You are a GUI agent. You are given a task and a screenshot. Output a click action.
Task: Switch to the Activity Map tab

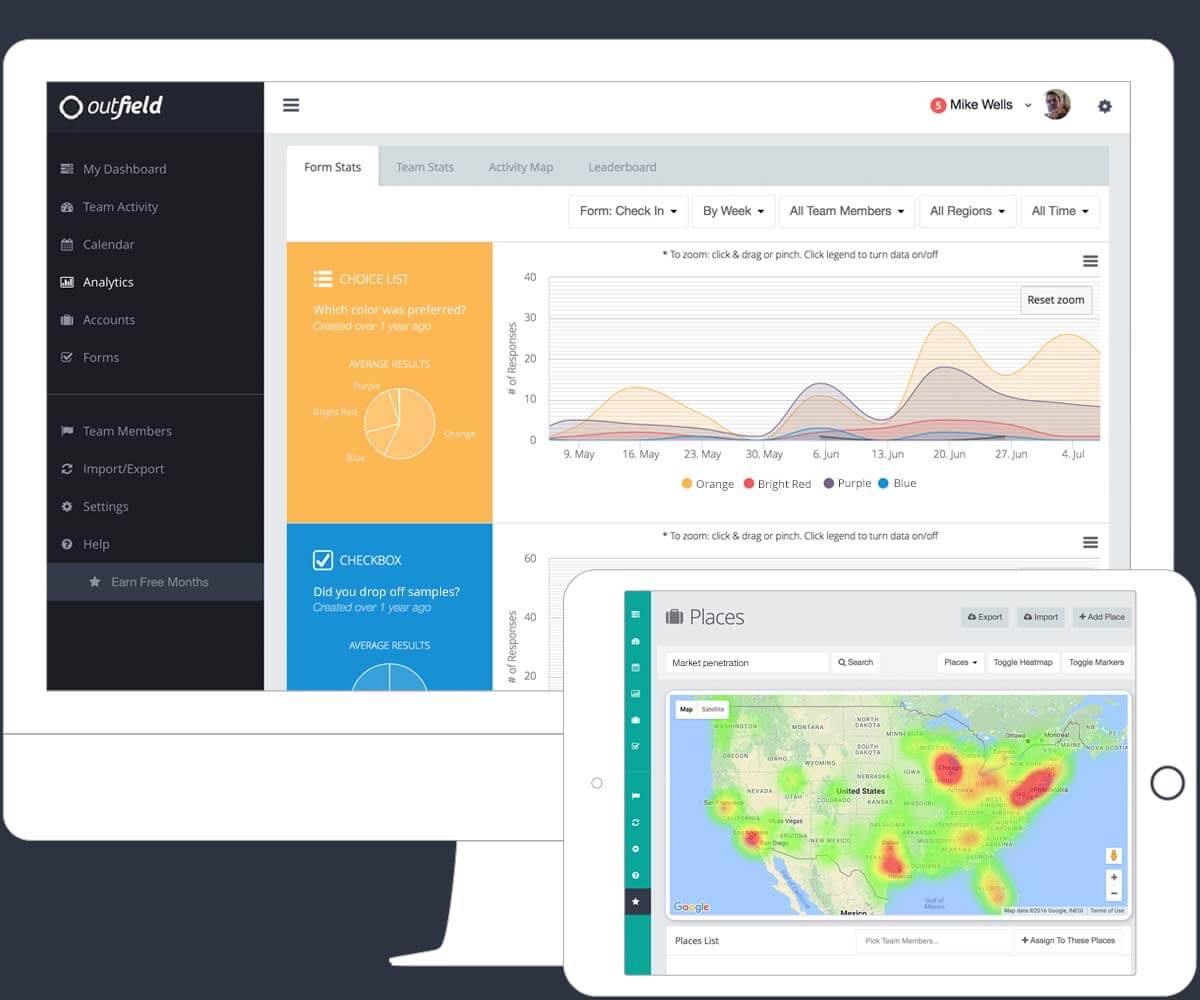[x=521, y=167]
